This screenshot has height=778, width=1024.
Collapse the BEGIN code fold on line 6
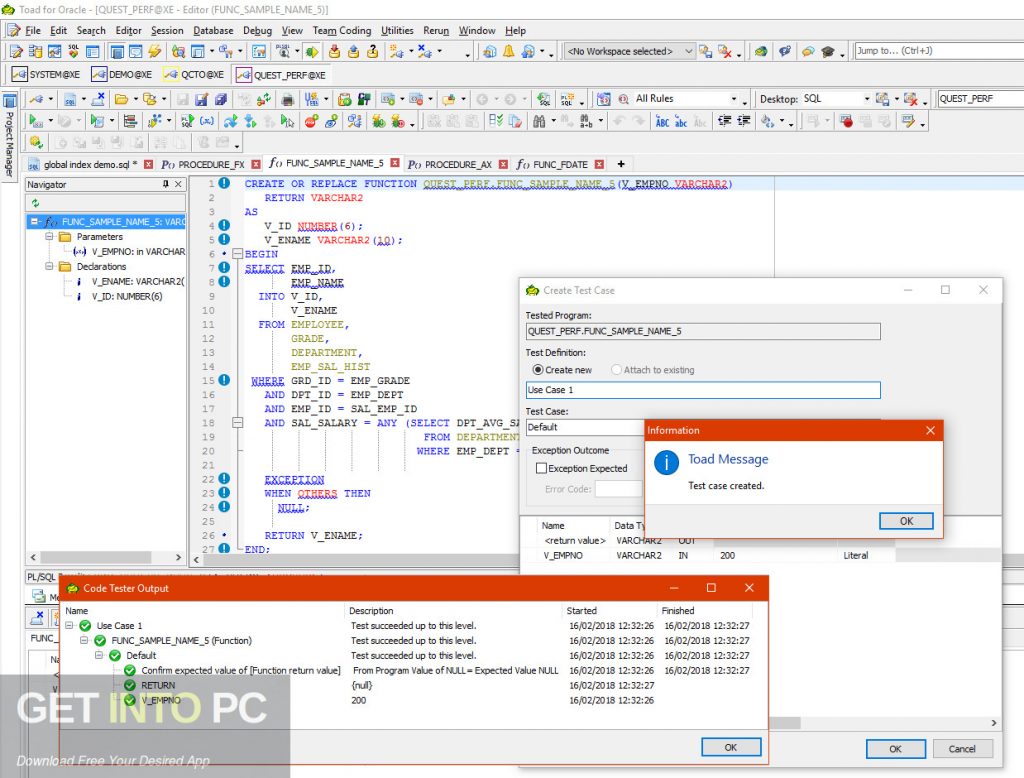click(x=238, y=254)
